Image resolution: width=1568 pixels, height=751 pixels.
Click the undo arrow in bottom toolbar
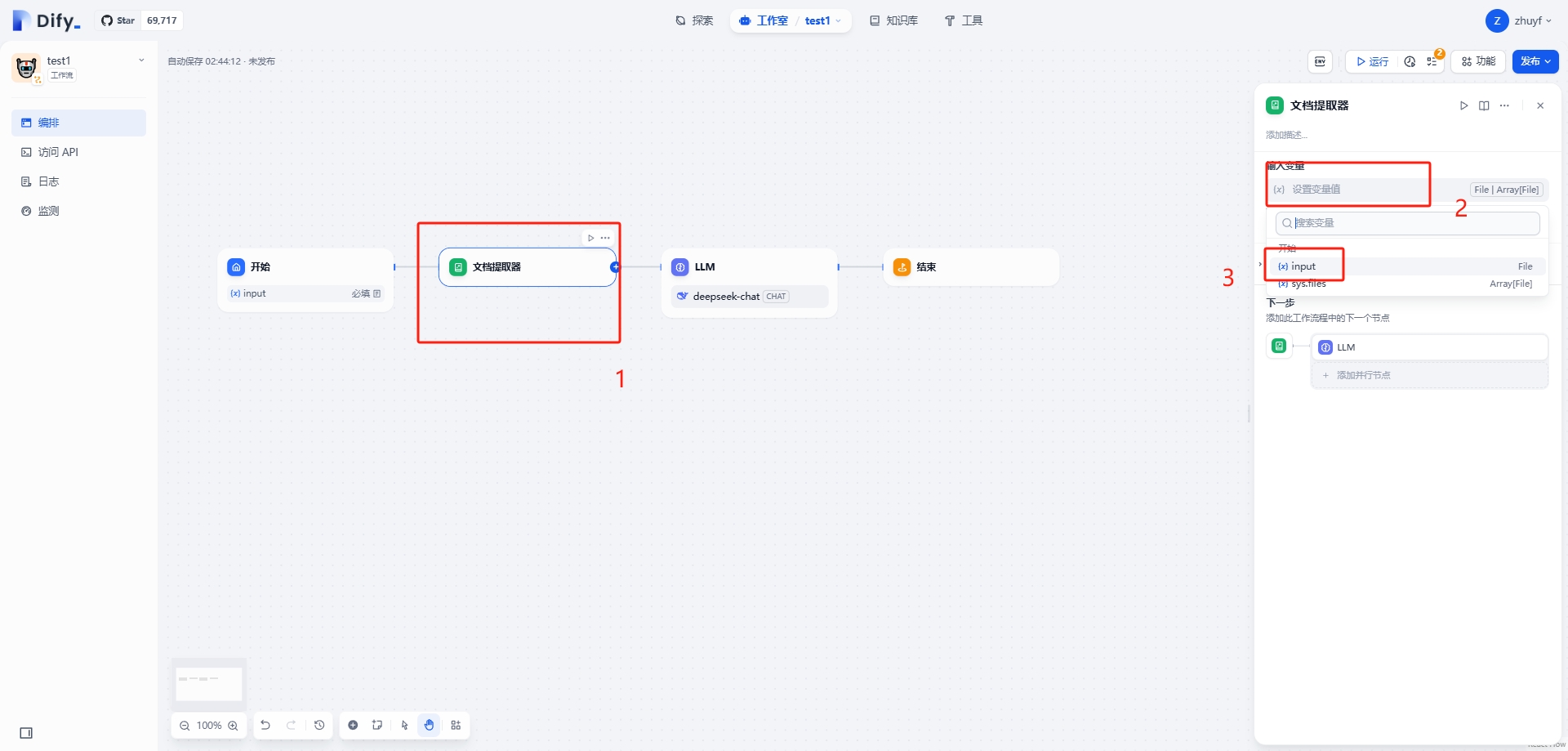click(265, 726)
